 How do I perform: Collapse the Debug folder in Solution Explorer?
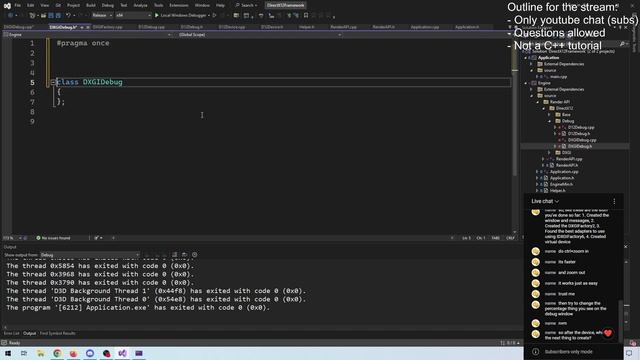click(x=549, y=121)
